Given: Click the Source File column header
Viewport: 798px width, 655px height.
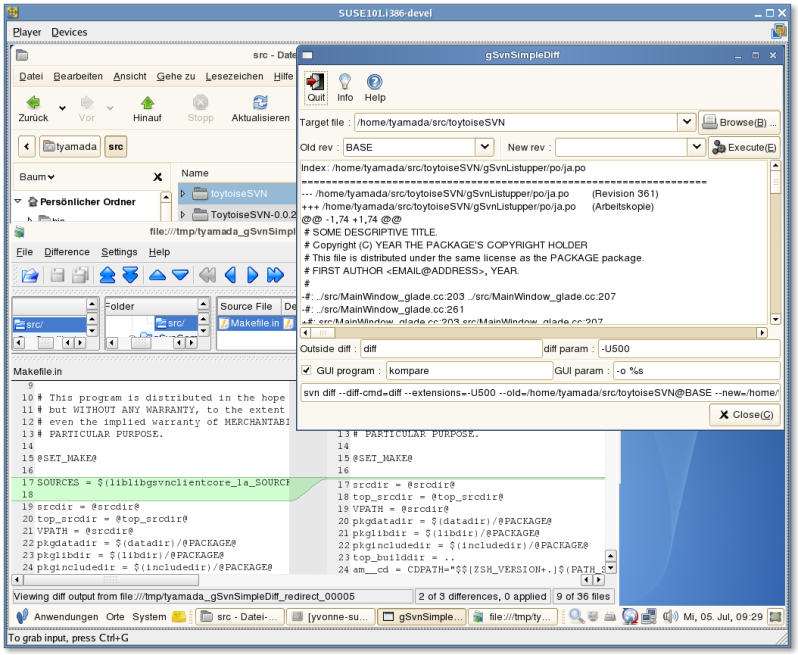Looking at the screenshot, I should pyautogui.click(x=249, y=306).
